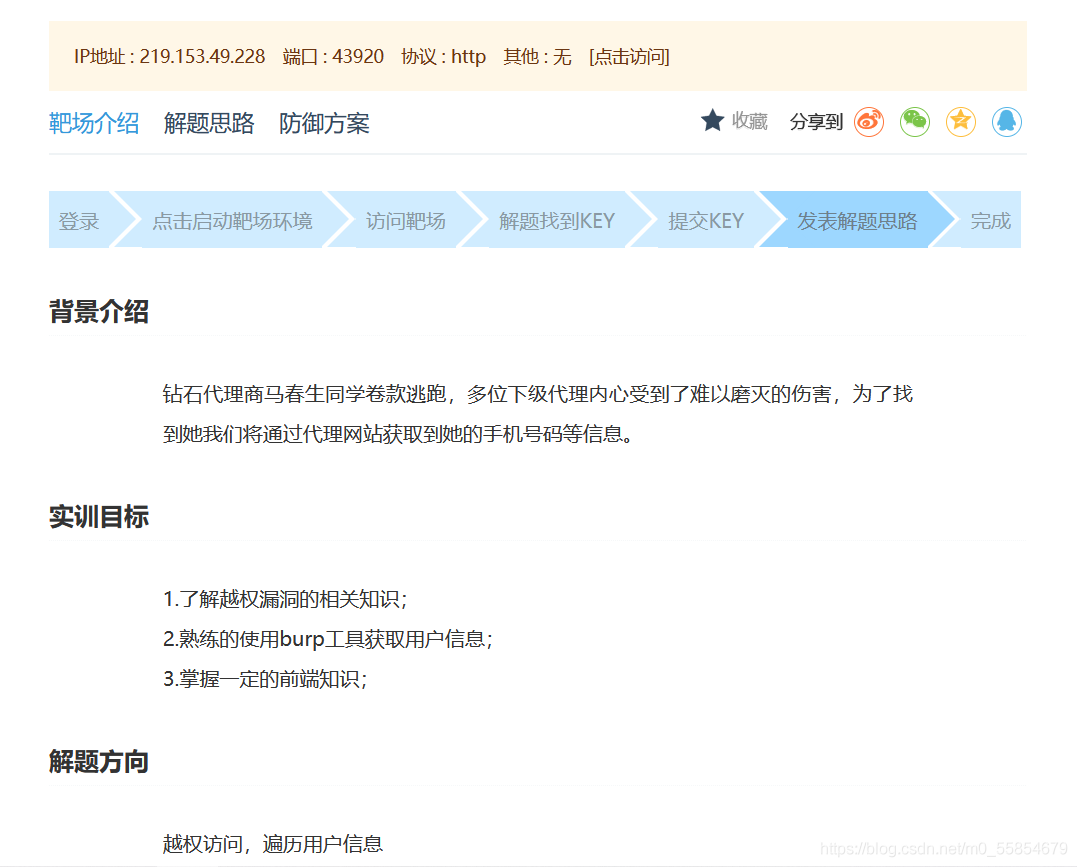Click the 其他 : 无 text
The image size is (1077, 867).
tap(537, 56)
